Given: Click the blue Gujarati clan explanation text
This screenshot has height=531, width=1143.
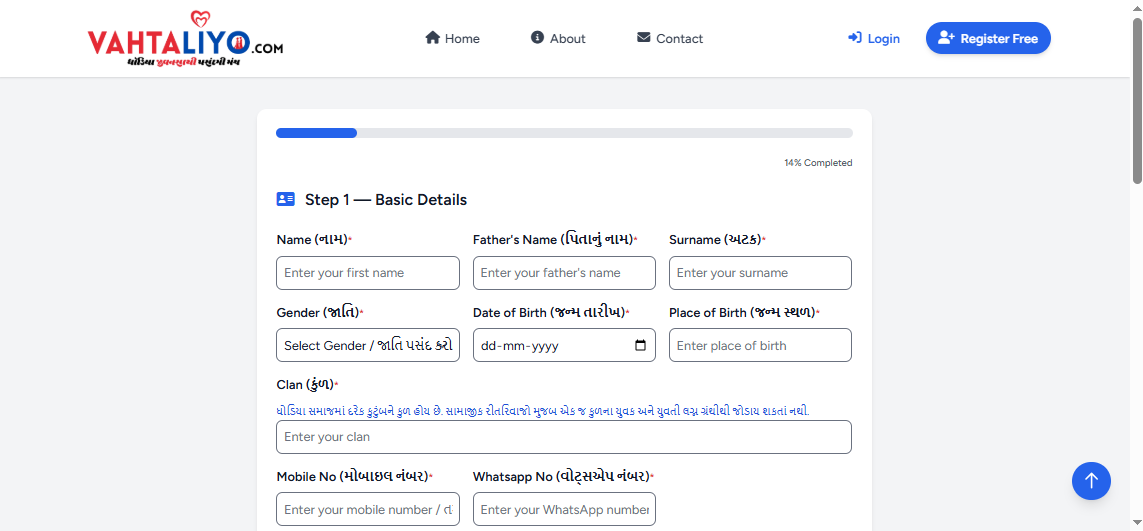Looking at the screenshot, I should tap(543, 411).
